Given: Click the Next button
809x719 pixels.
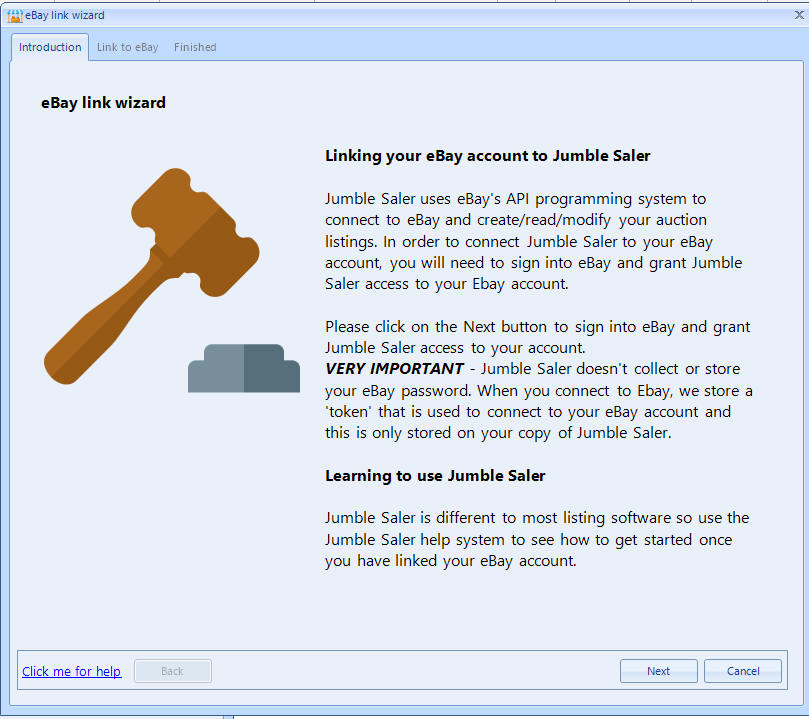Looking at the screenshot, I should [x=658, y=671].
